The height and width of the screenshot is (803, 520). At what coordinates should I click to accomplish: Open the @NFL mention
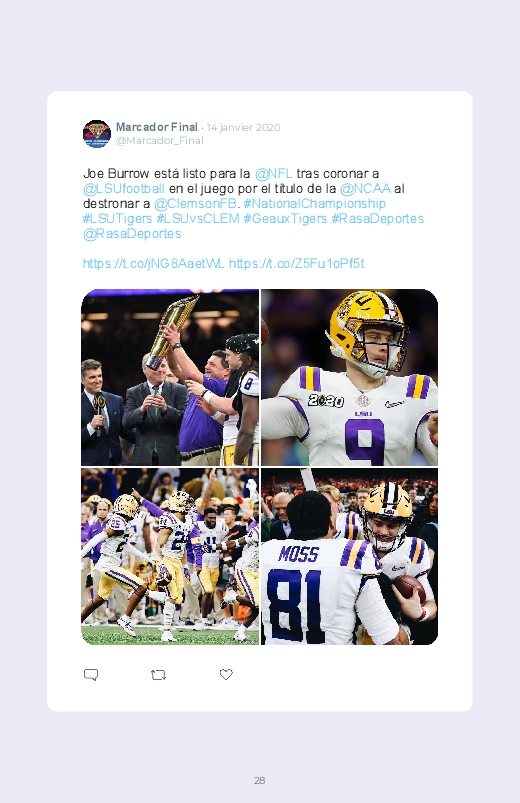(x=274, y=174)
